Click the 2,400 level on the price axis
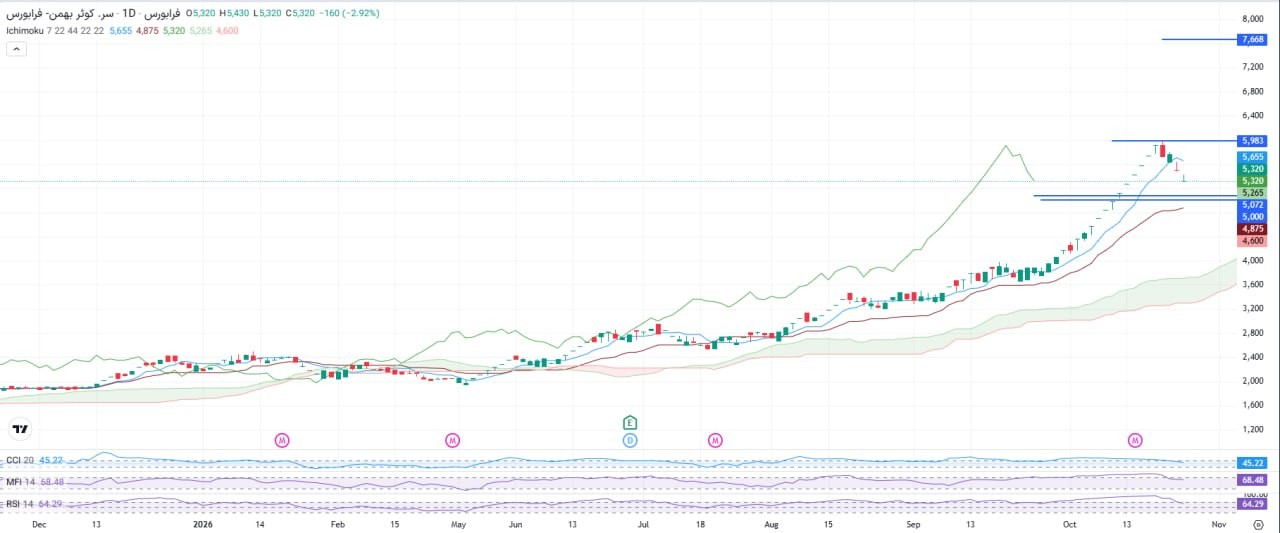Image resolution: width=1280 pixels, height=533 pixels. pos(1252,357)
